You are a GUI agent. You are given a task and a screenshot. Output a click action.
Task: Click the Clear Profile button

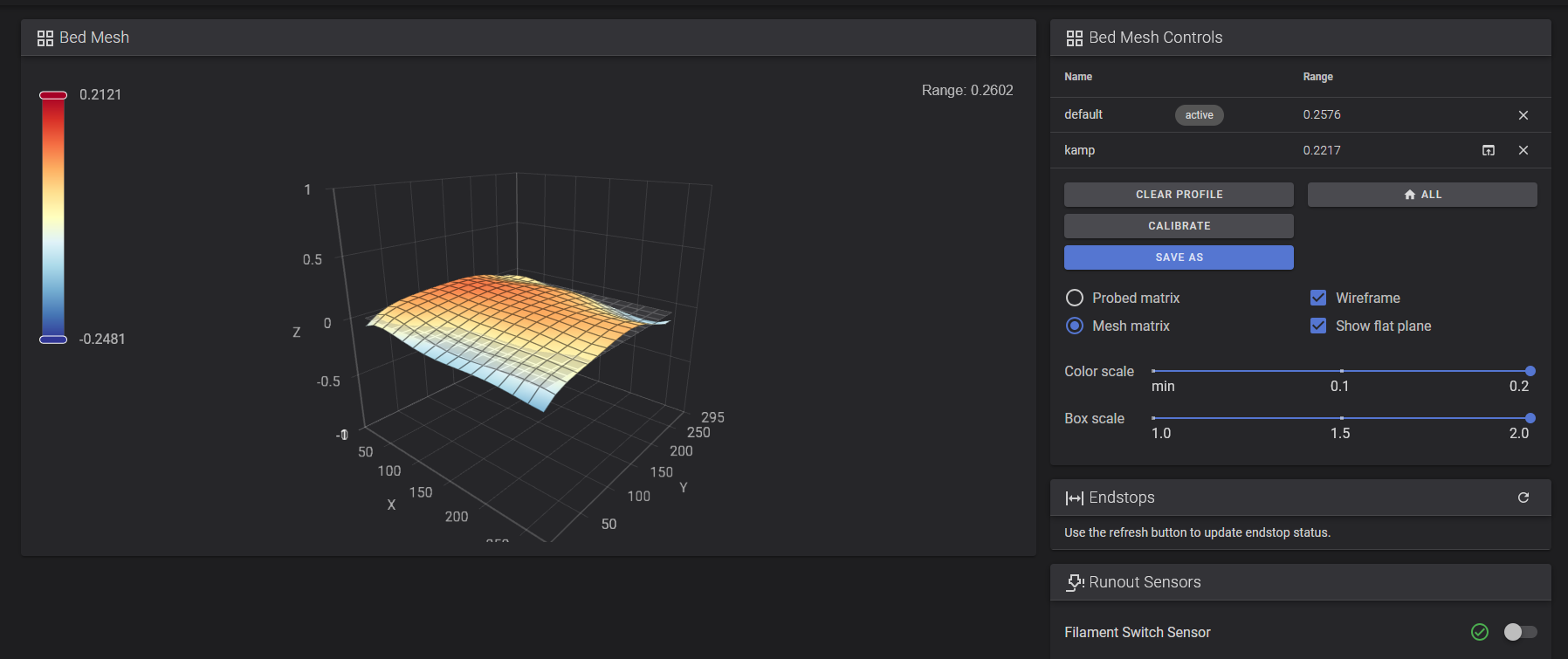click(x=1179, y=195)
